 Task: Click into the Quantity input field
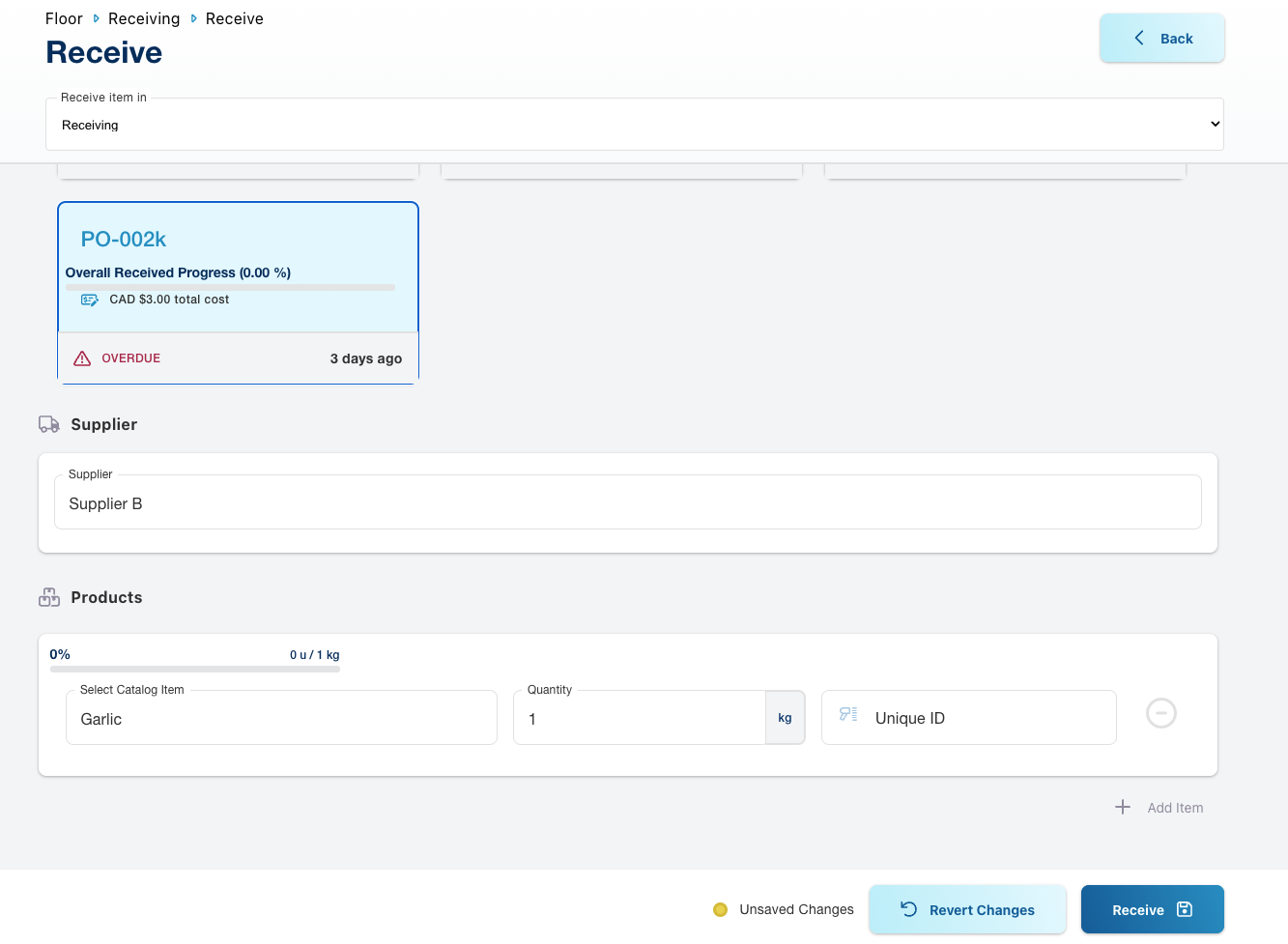[x=639, y=718]
